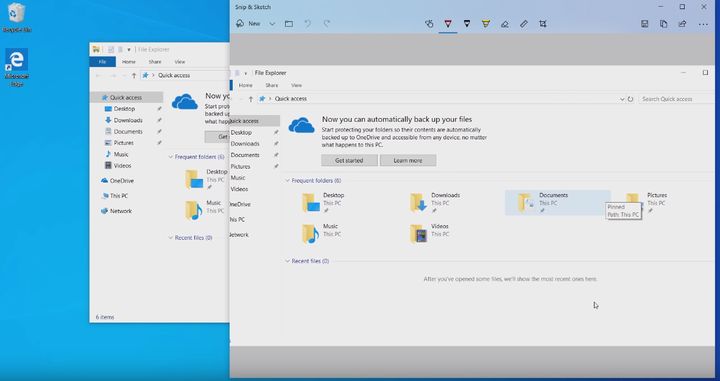Open the New snip delay dropdown chevron
This screenshot has width=720, height=381.
click(x=272, y=24)
